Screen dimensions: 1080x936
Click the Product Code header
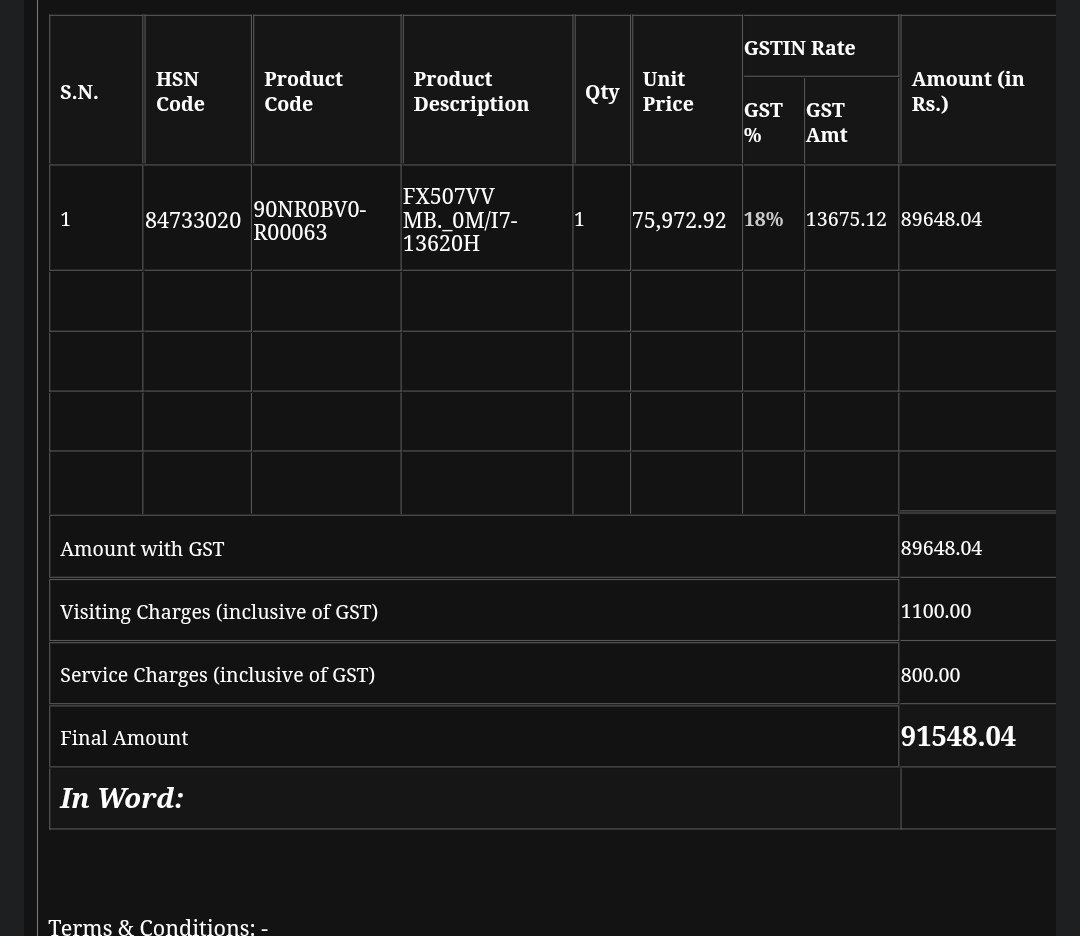click(x=303, y=92)
